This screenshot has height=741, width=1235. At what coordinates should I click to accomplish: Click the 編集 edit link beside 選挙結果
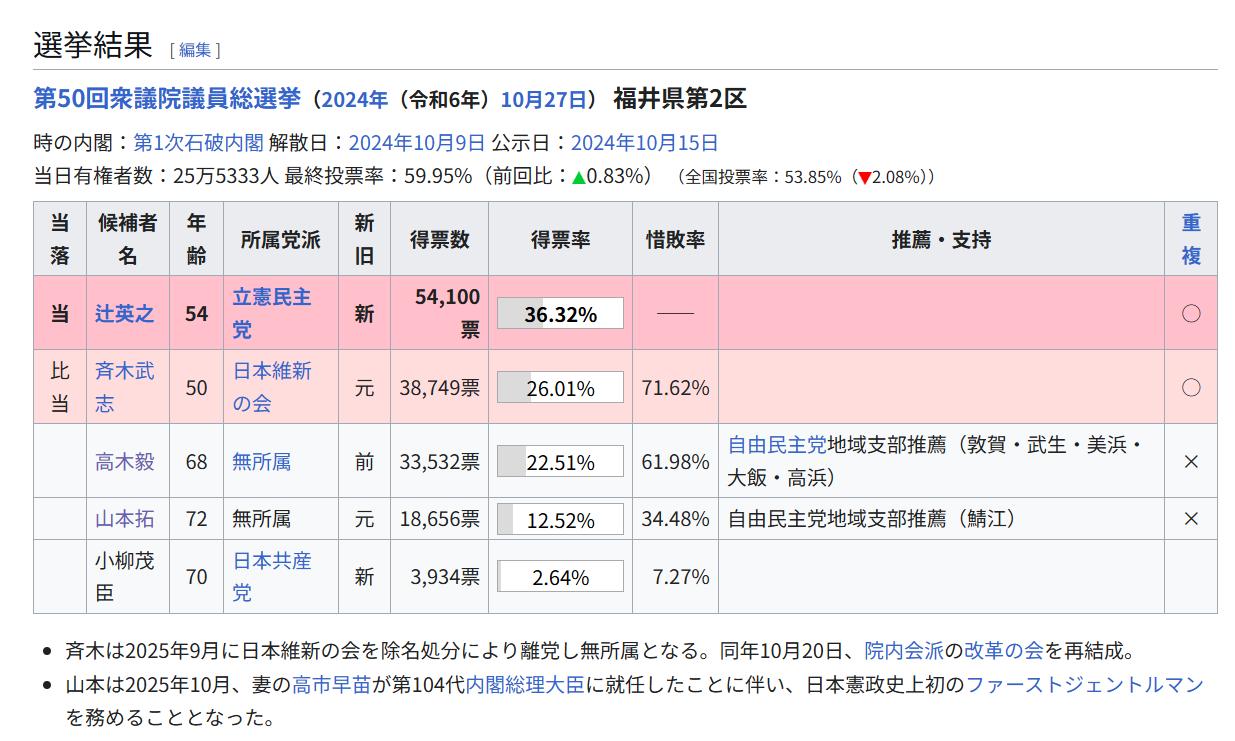[x=195, y=50]
